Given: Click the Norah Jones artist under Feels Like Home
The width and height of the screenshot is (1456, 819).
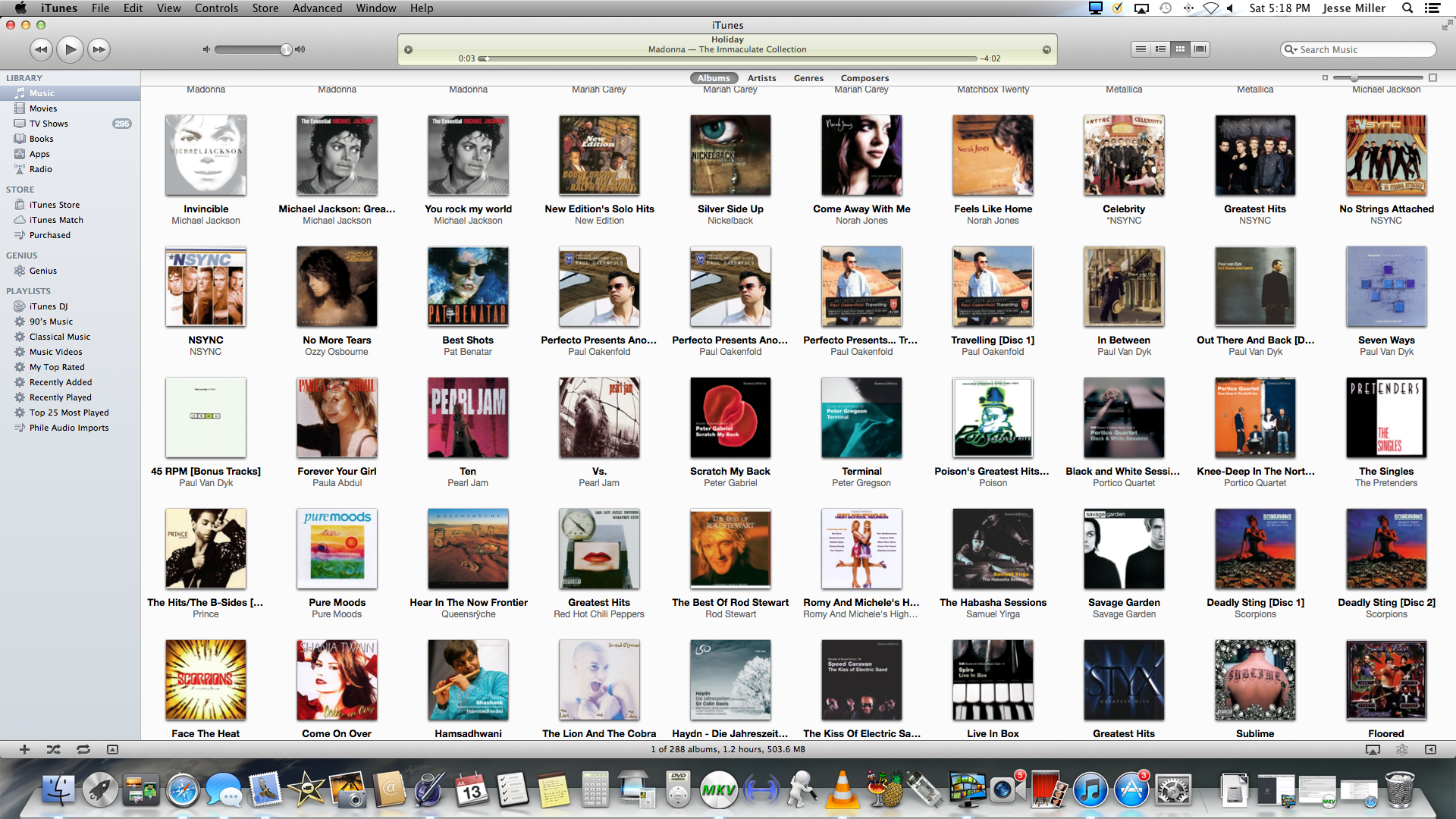Looking at the screenshot, I should tap(993, 221).
